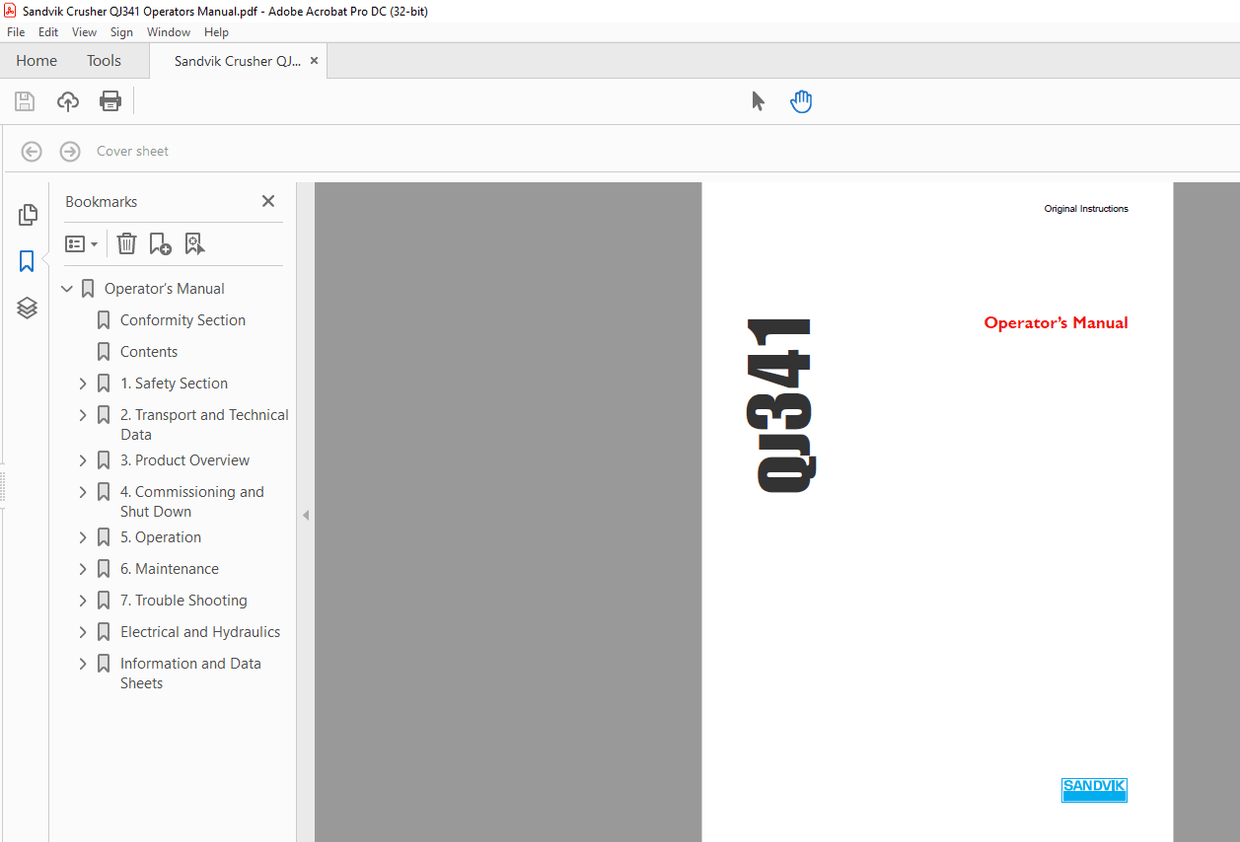Expand the 1. Safety Section bookmark
1240x842 pixels.
tap(83, 384)
